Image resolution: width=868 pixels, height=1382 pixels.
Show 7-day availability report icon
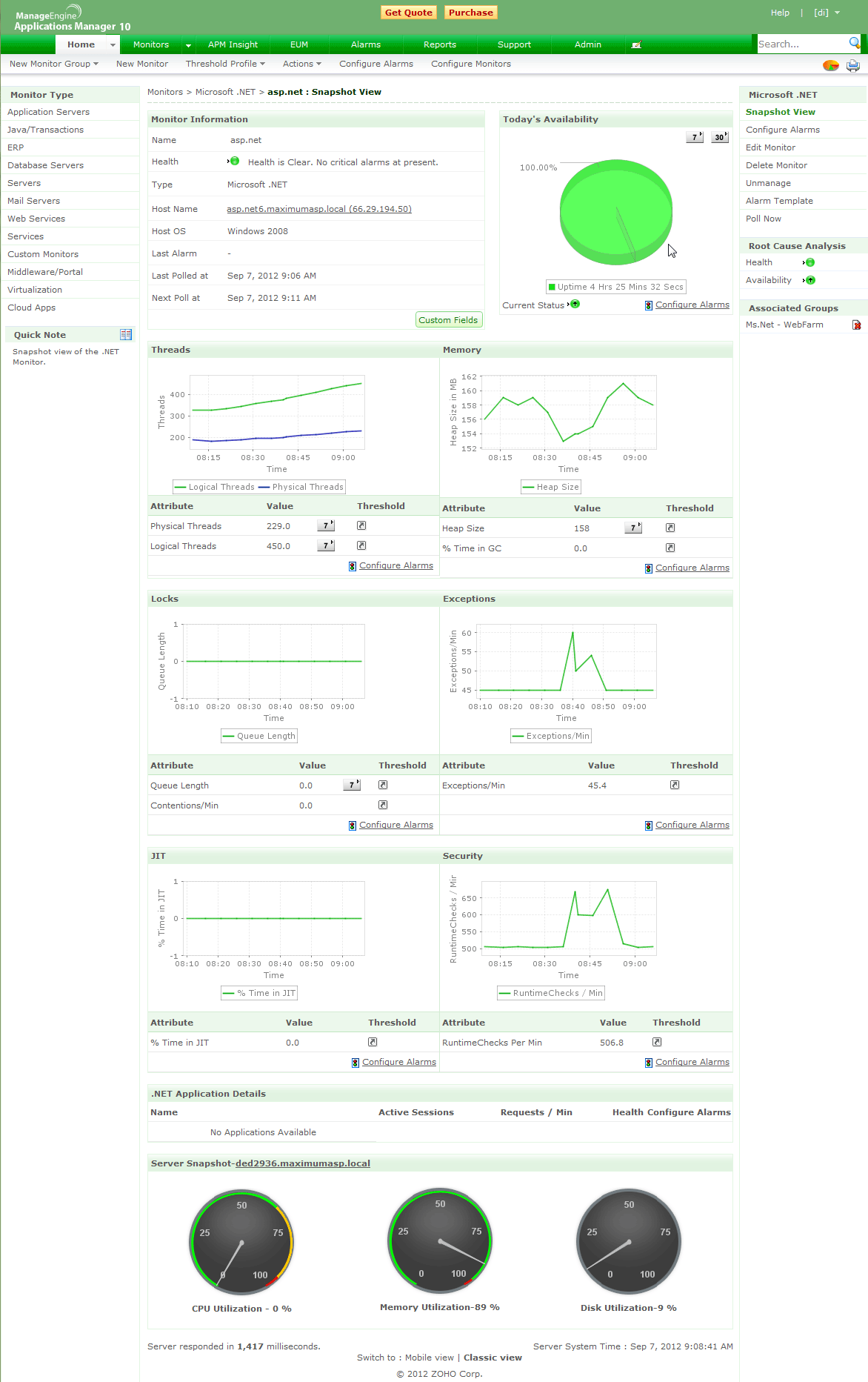point(695,137)
